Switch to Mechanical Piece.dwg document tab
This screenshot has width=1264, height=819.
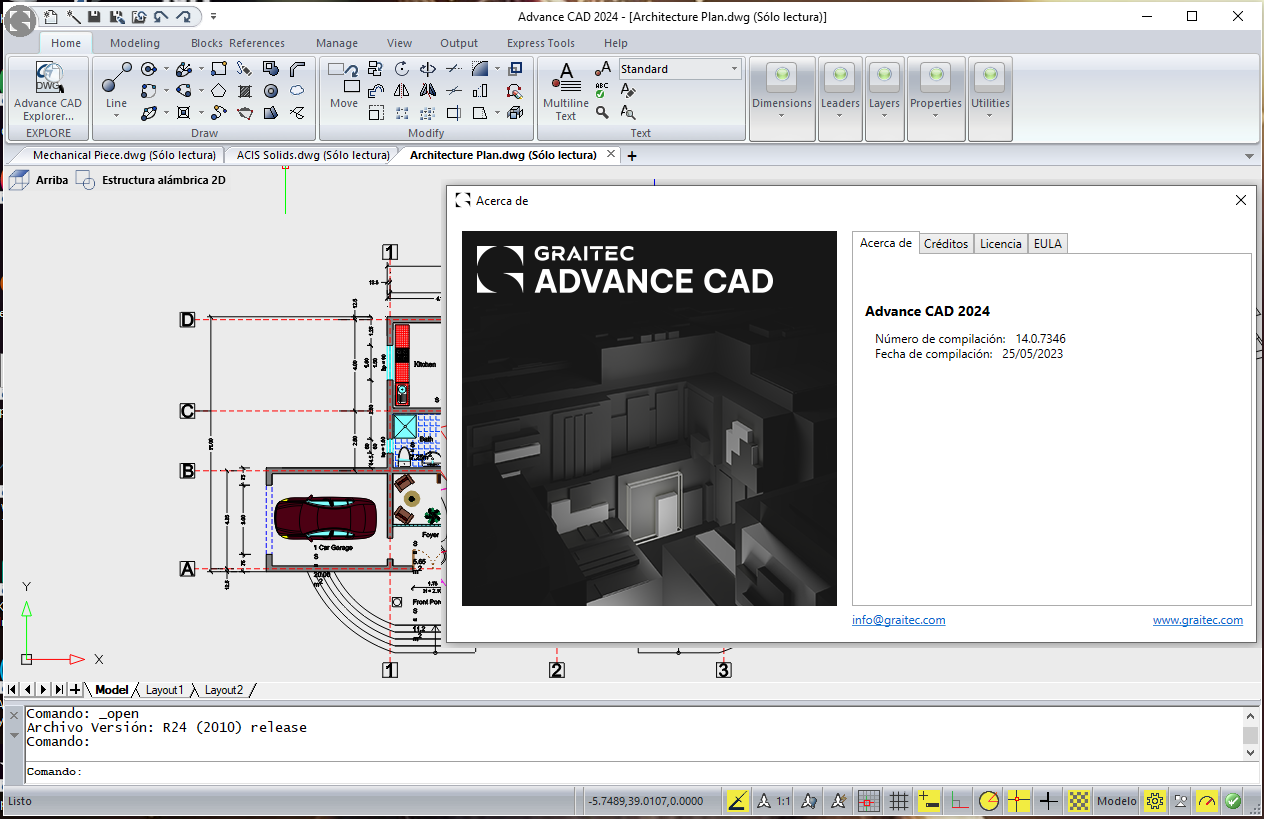[124, 155]
